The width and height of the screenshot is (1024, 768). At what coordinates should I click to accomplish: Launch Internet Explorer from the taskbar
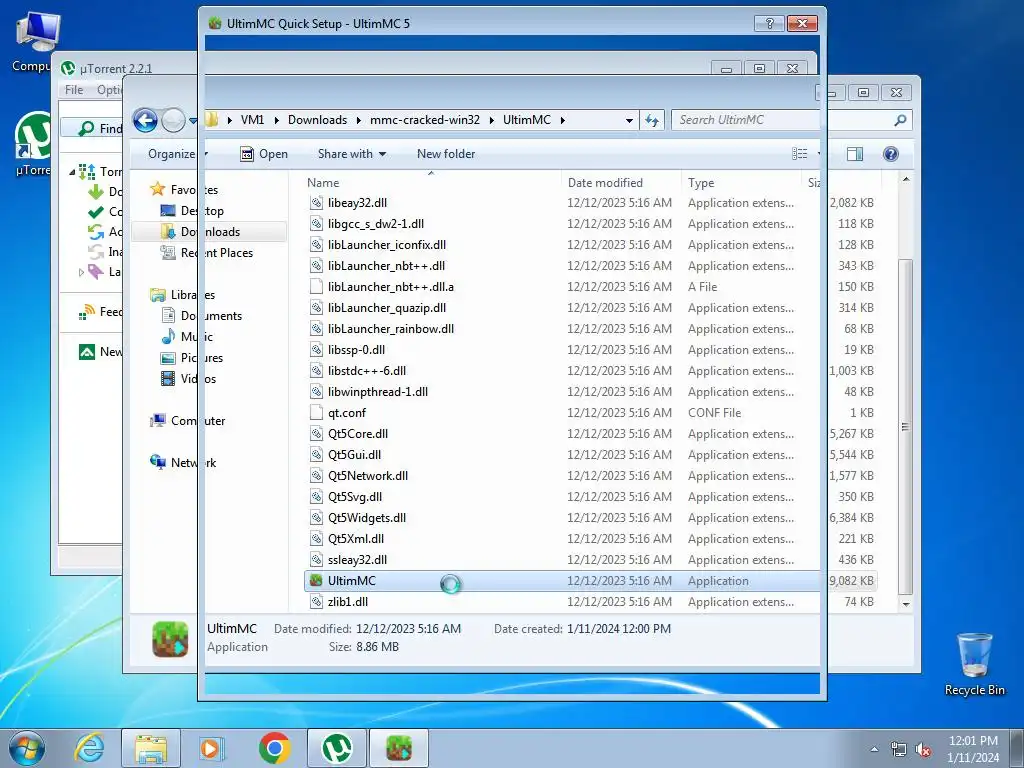(89, 748)
